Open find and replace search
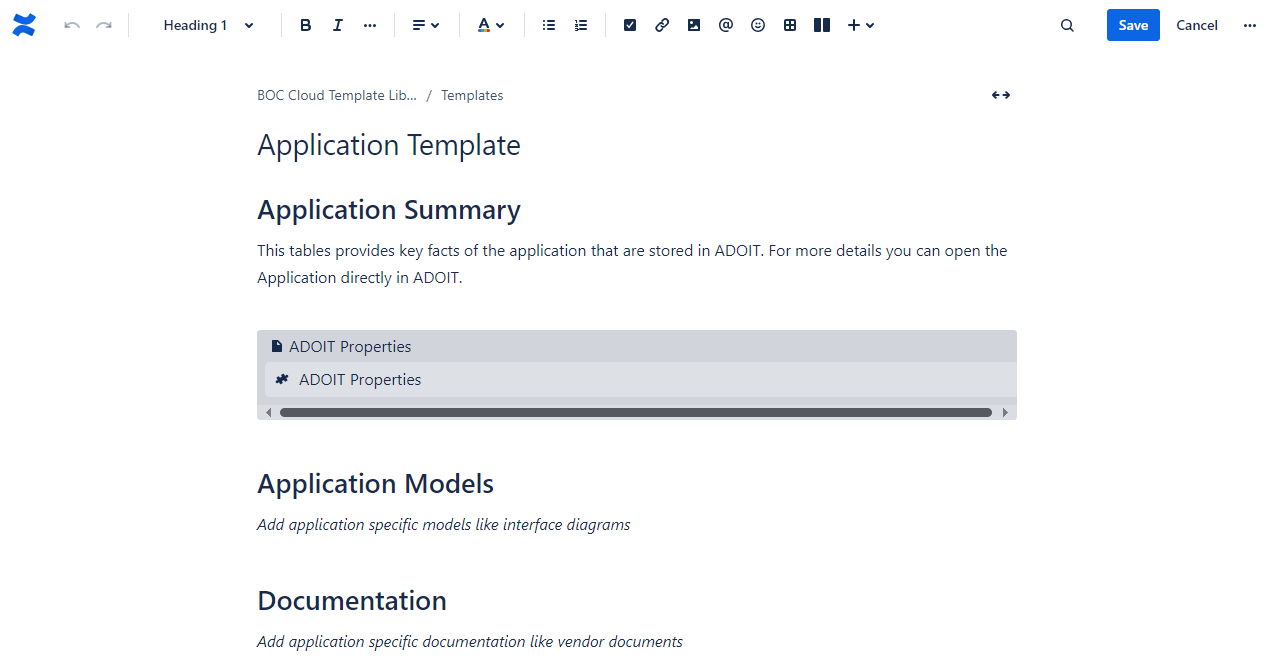1281x670 pixels. tap(1067, 25)
